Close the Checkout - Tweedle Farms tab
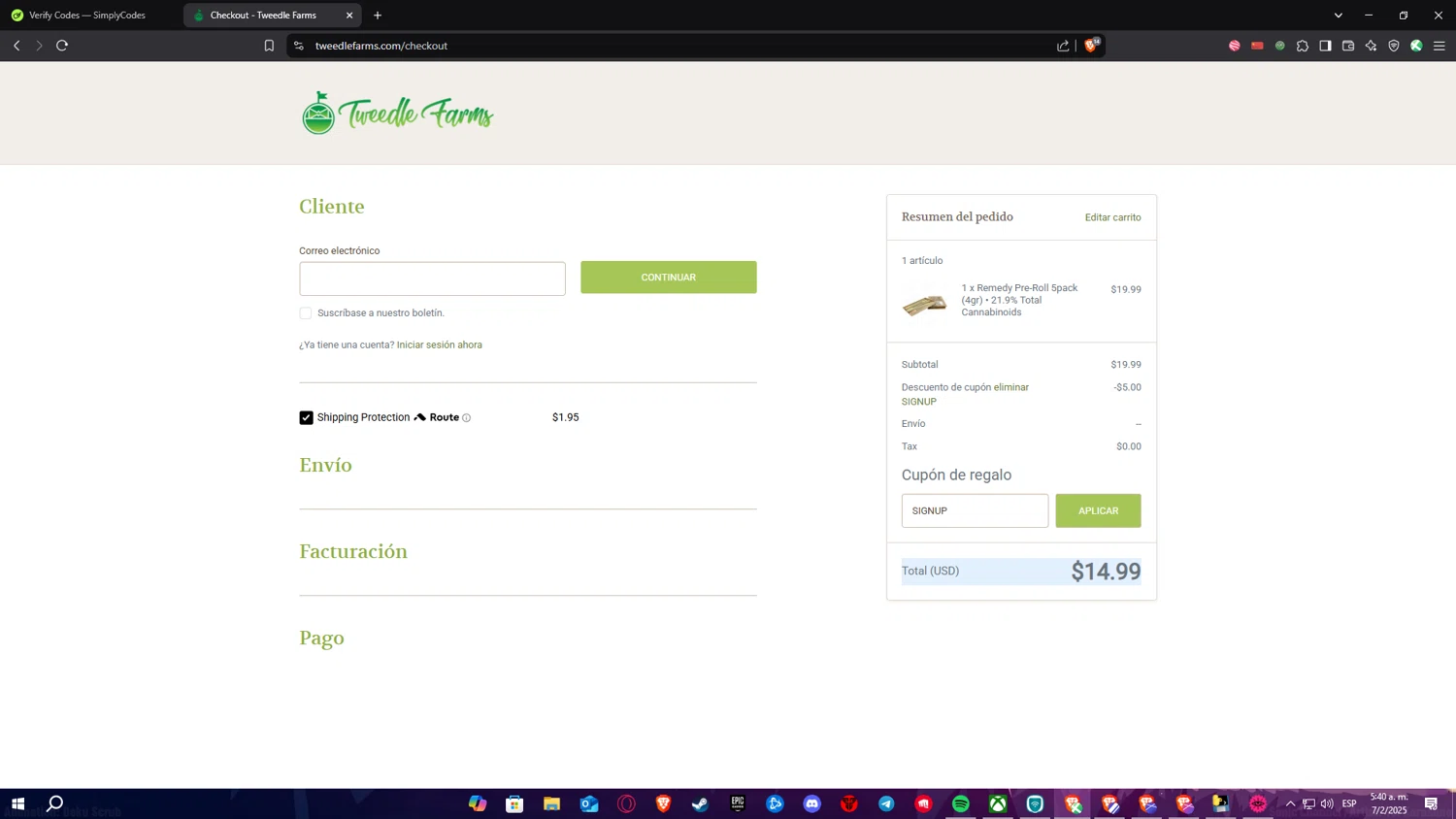 tap(349, 16)
